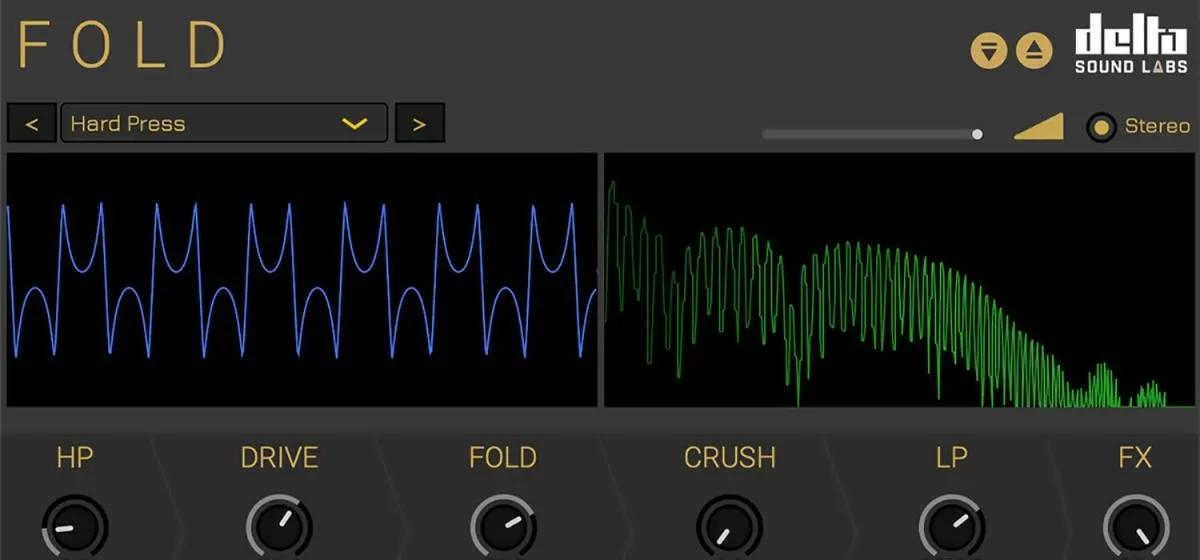Click the HP label

[75, 458]
